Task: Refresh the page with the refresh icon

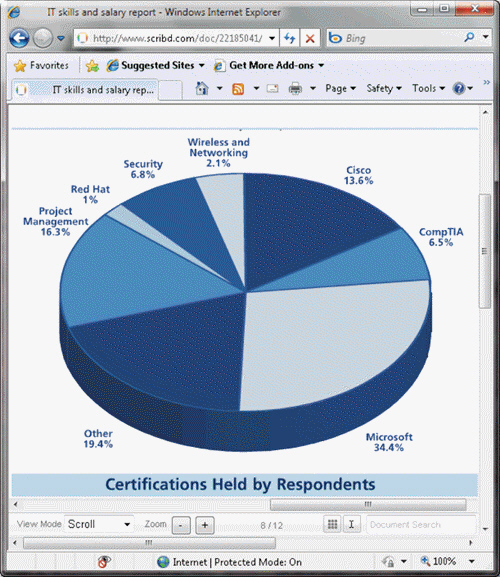Action: (x=290, y=38)
